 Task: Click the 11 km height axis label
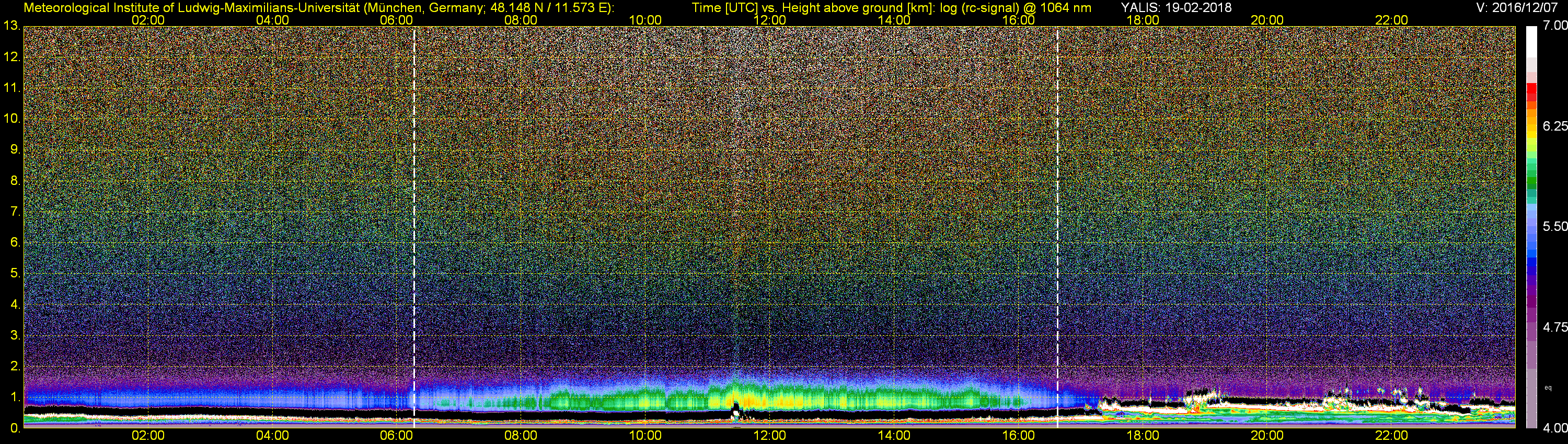click(11, 88)
